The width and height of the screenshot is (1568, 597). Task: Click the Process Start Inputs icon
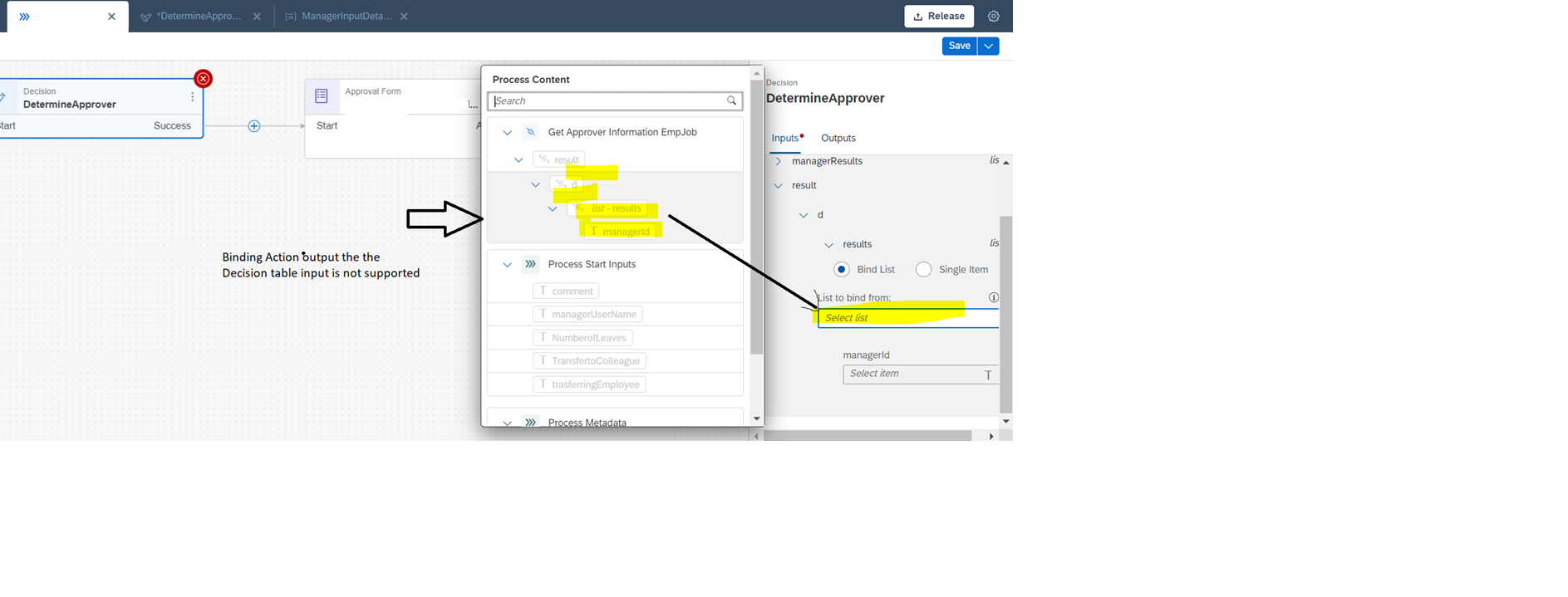(530, 264)
